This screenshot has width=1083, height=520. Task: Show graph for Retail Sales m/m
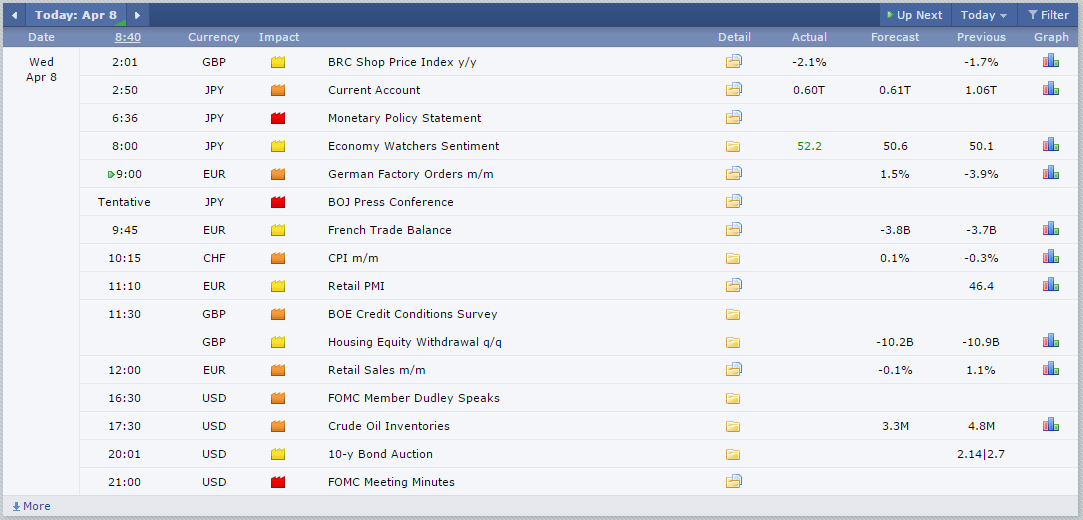tap(1051, 369)
